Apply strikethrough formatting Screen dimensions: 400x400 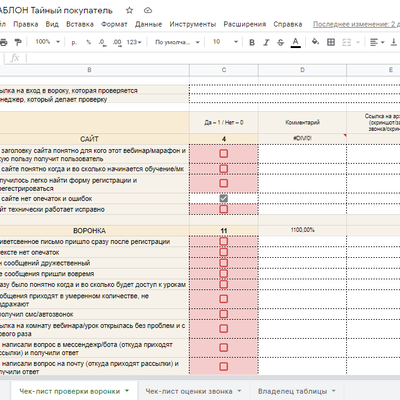(280, 42)
